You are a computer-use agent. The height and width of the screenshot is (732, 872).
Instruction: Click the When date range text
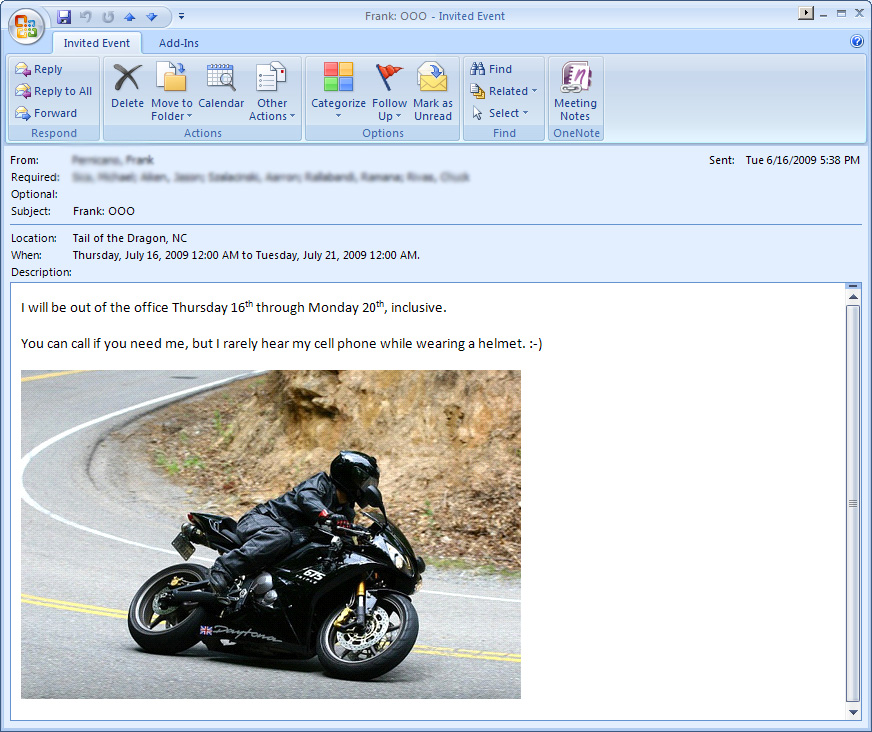click(x=246, y=255)
